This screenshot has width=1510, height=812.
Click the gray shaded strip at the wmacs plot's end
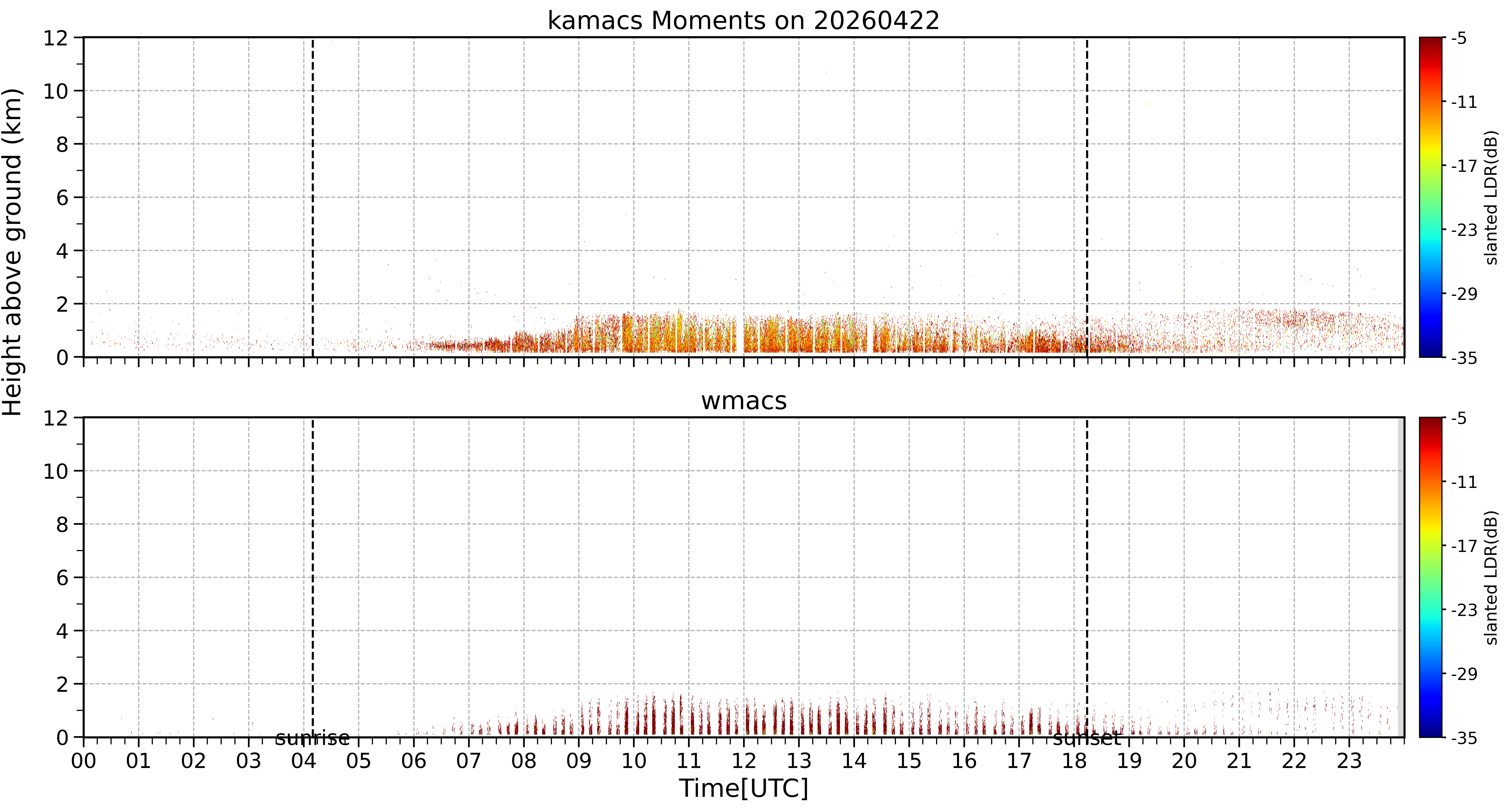(1401, 577)
